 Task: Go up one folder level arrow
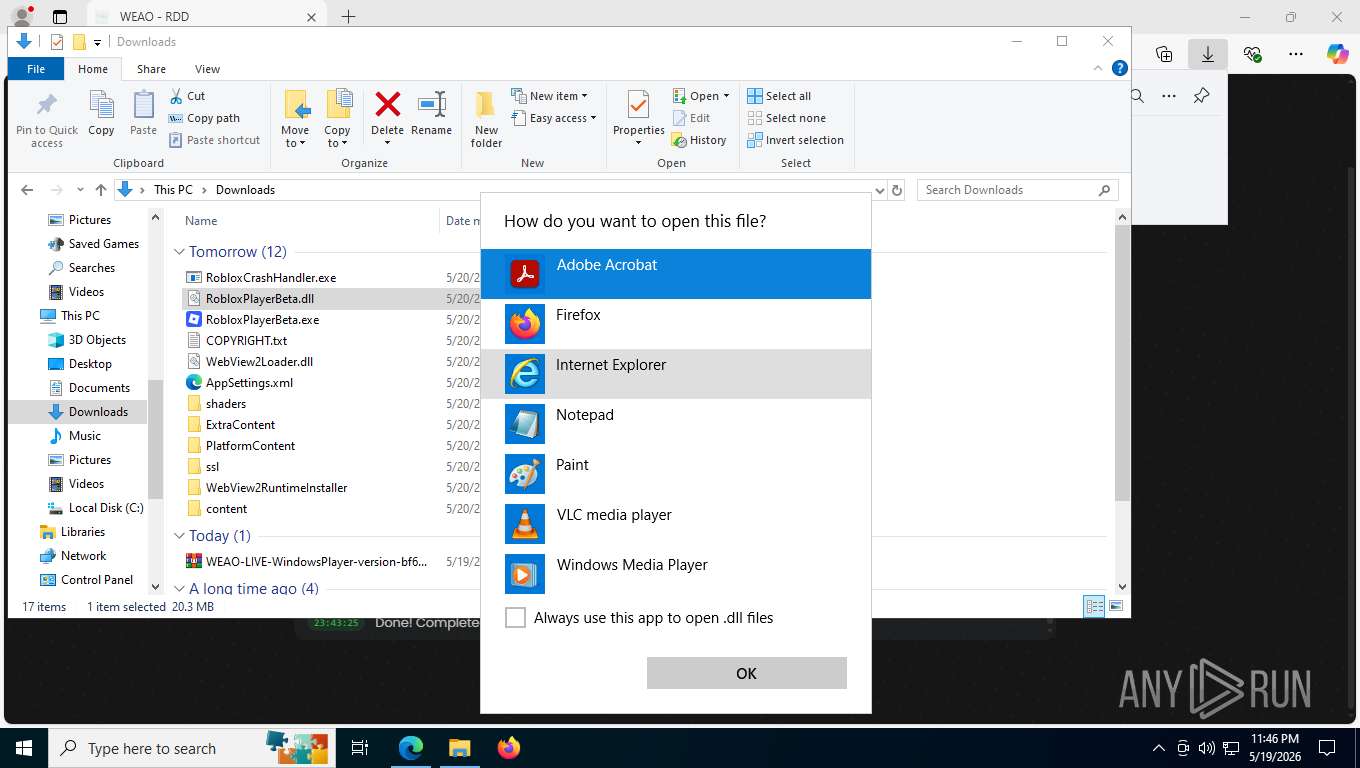point(101,190)
